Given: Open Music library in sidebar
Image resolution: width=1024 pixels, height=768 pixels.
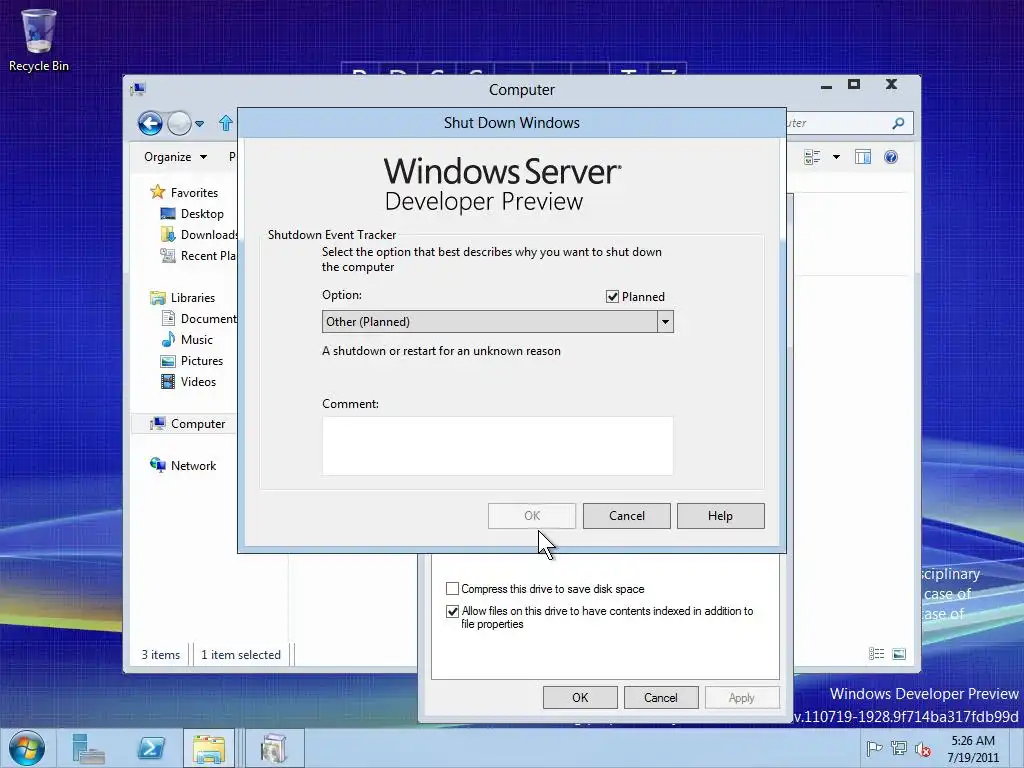Looking at the screenshot, I should click(187, 340).
